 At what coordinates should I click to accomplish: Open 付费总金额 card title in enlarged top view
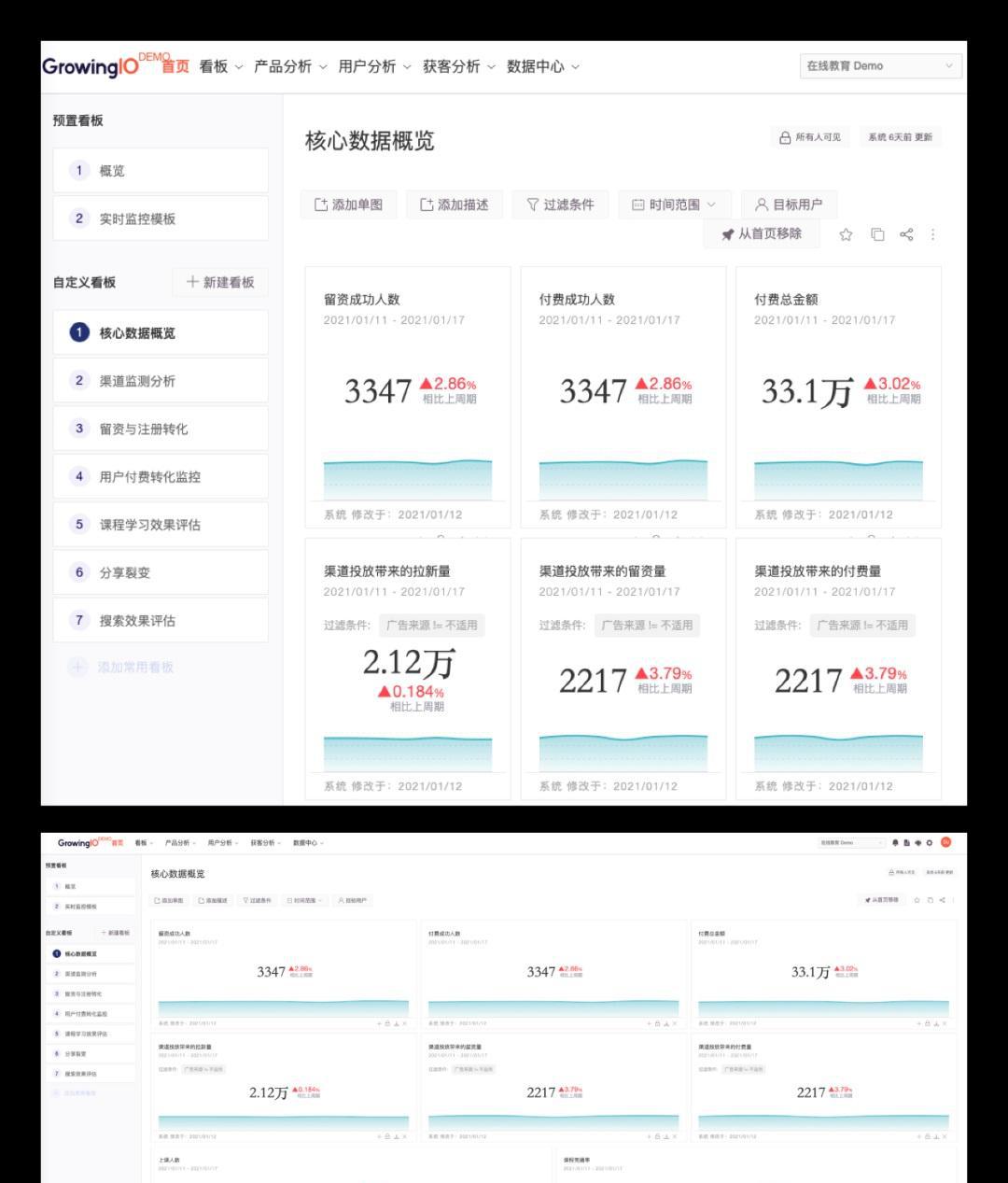pyautogui.click(x=786, y=300)
